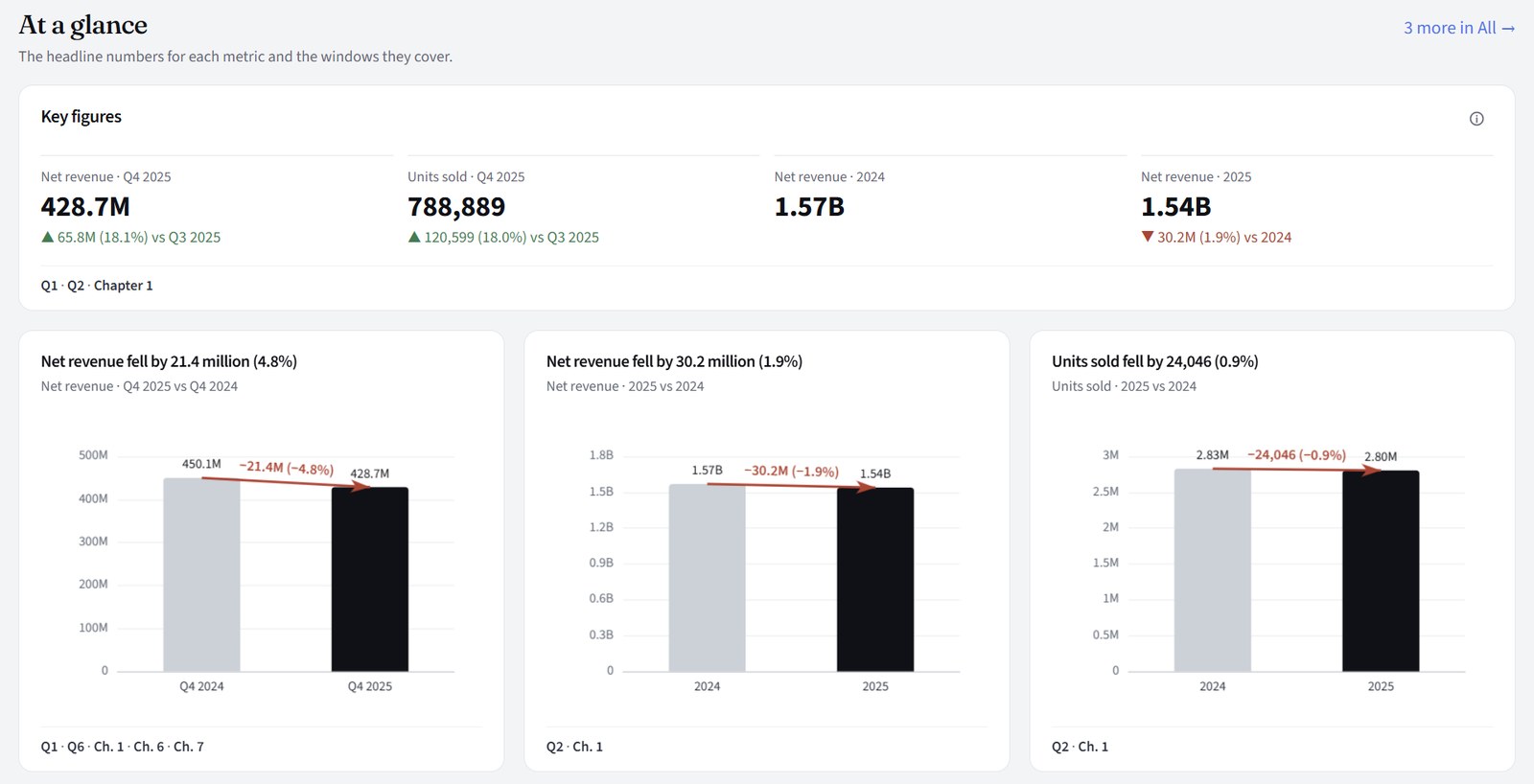Select the grey Q4 2024 revenue bar
The height and width of the screenshot is (784, 1534).
[201, 575]
